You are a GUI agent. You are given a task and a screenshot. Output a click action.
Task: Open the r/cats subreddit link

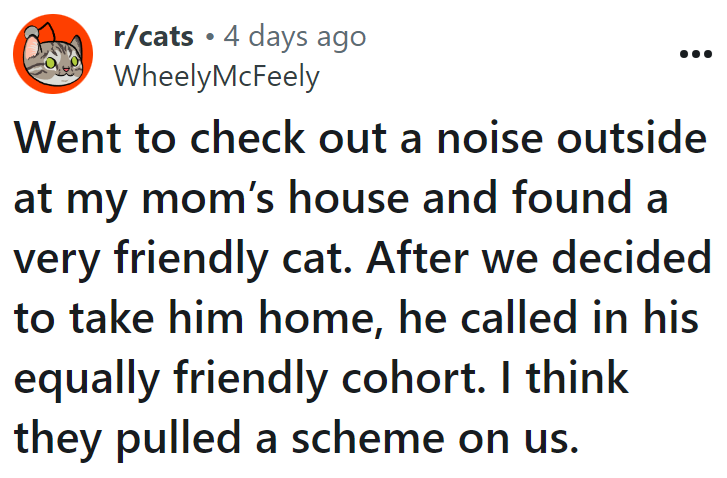[x=150, y=38]
